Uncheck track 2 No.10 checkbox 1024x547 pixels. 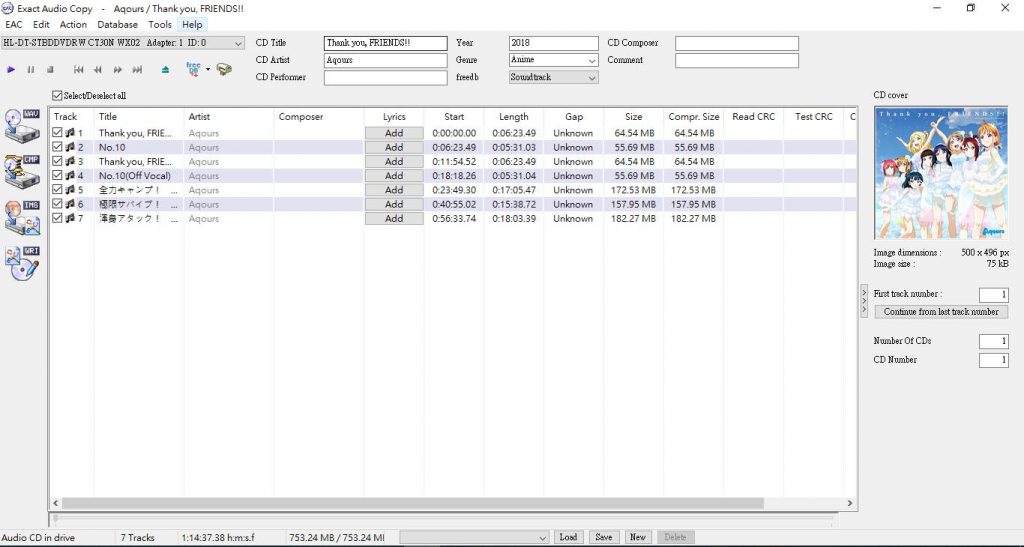pos(57,147)
